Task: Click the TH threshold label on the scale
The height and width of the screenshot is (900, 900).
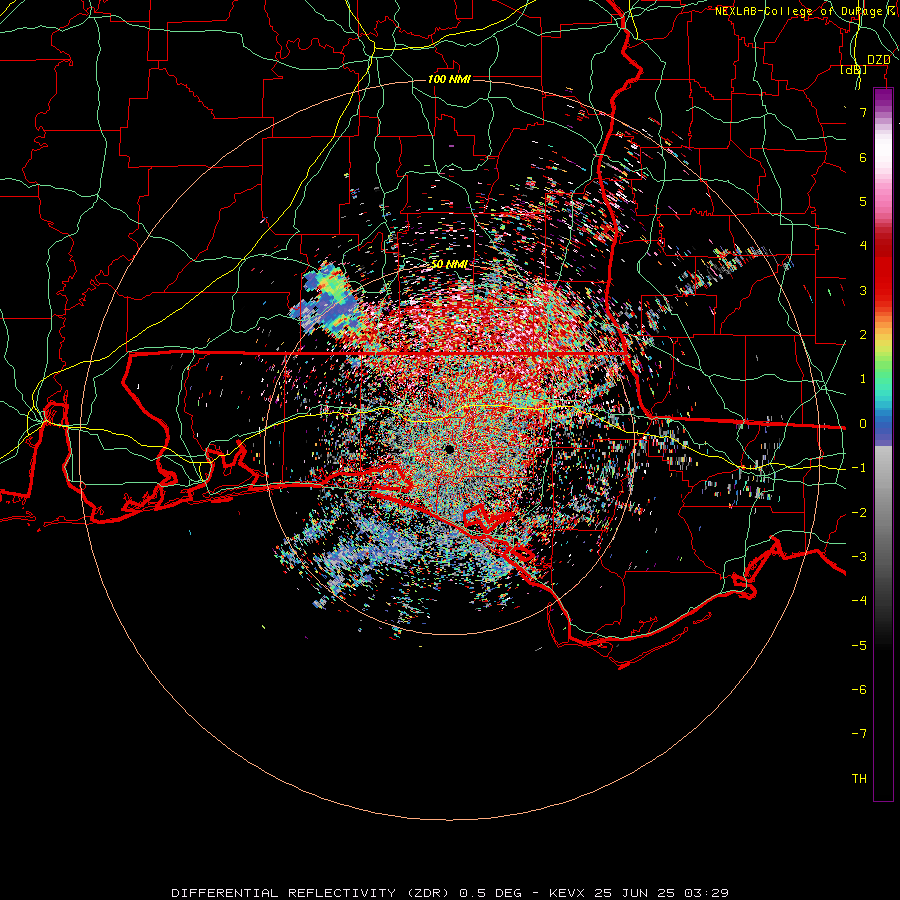Action: 859,779
